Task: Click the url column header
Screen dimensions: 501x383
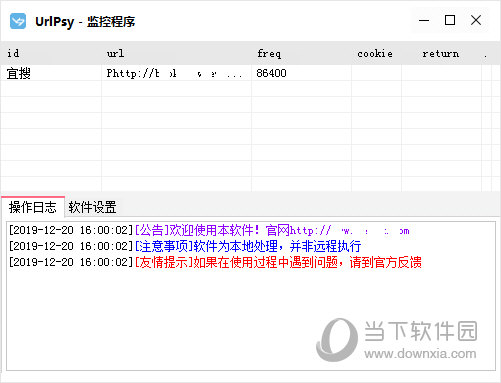Action: 176,53
